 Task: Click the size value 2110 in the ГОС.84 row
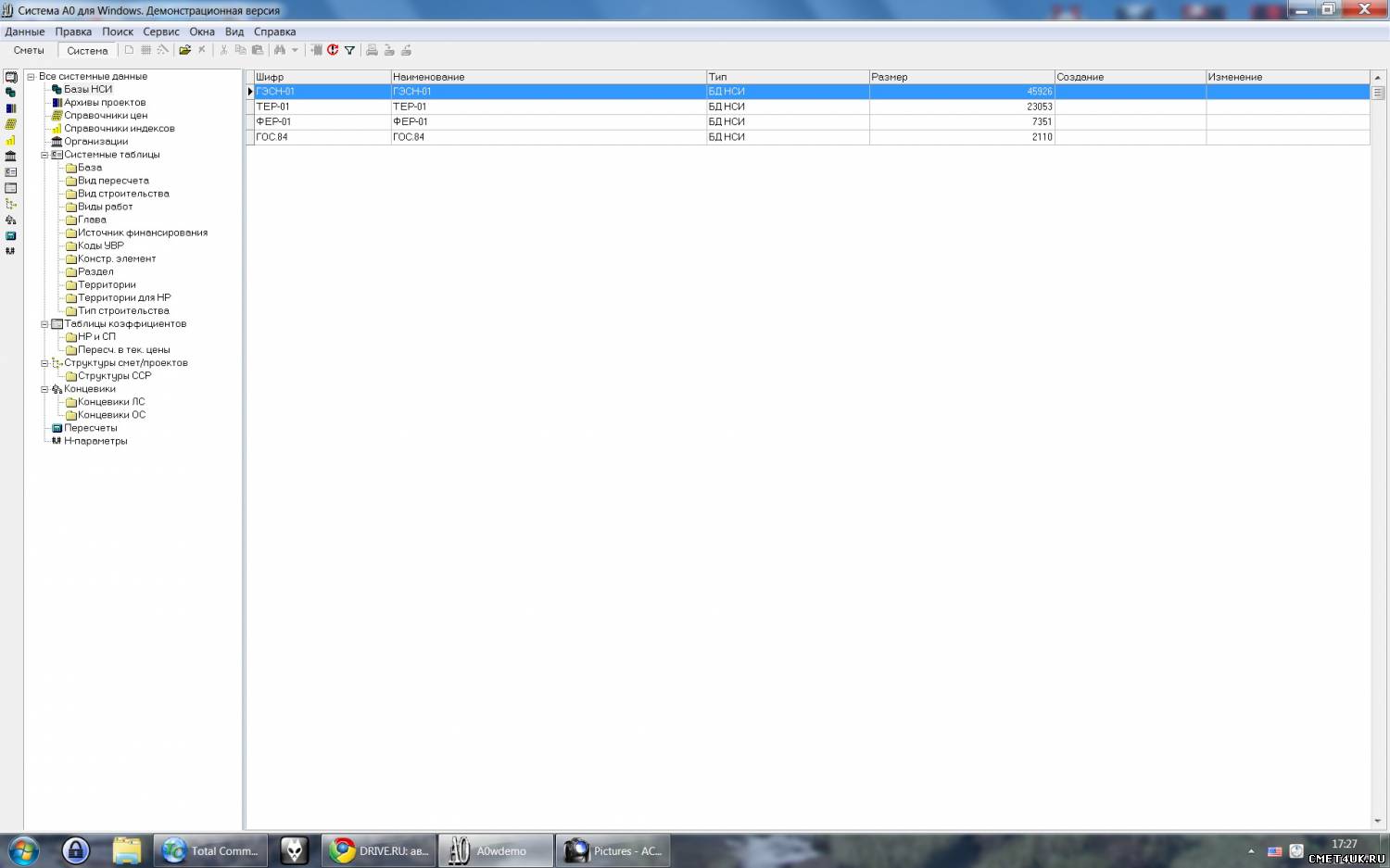[x=1042, y=137]
